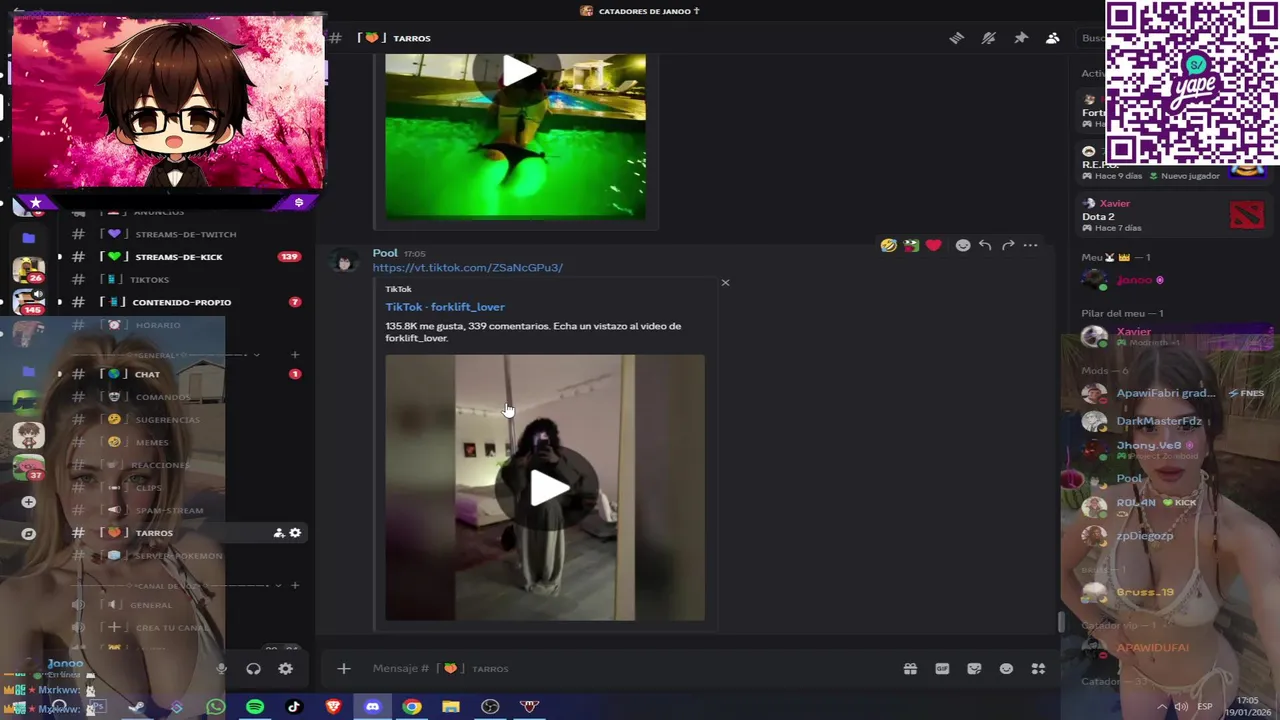This screenshot has width=1280, height=720.
Task: Open the streams-de-kick channel
Action: pyautogui.click(x=180, y=257)
